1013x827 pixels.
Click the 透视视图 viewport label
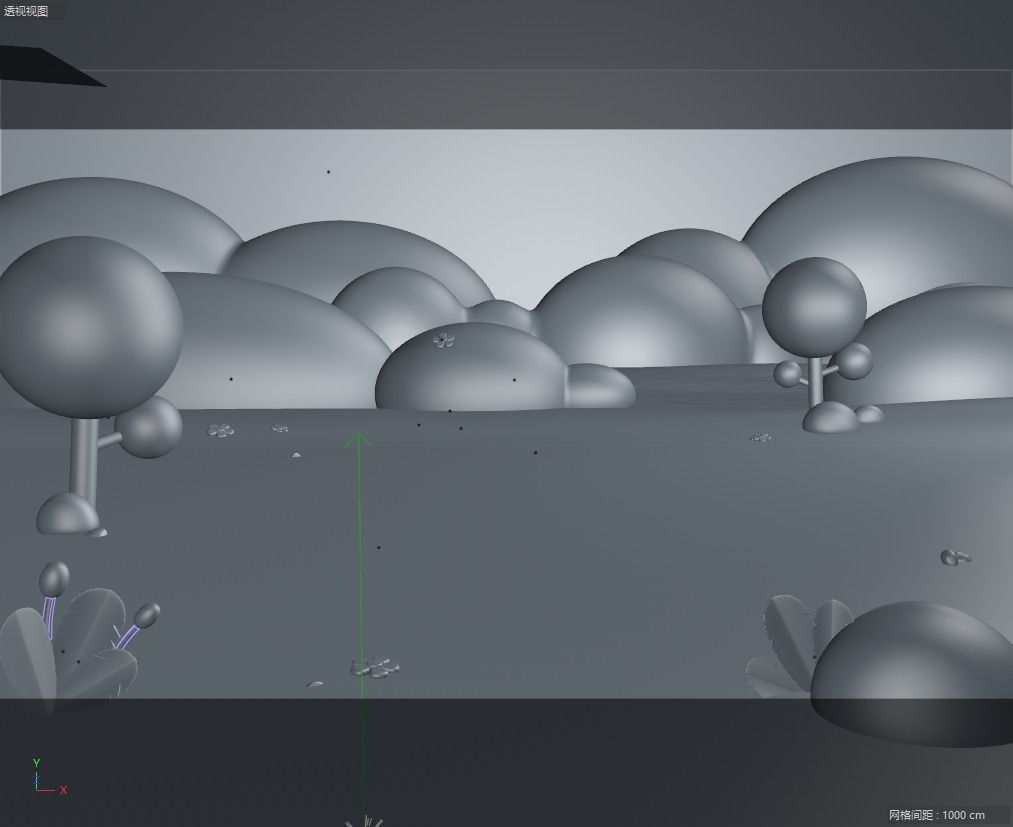coord(26,11)
